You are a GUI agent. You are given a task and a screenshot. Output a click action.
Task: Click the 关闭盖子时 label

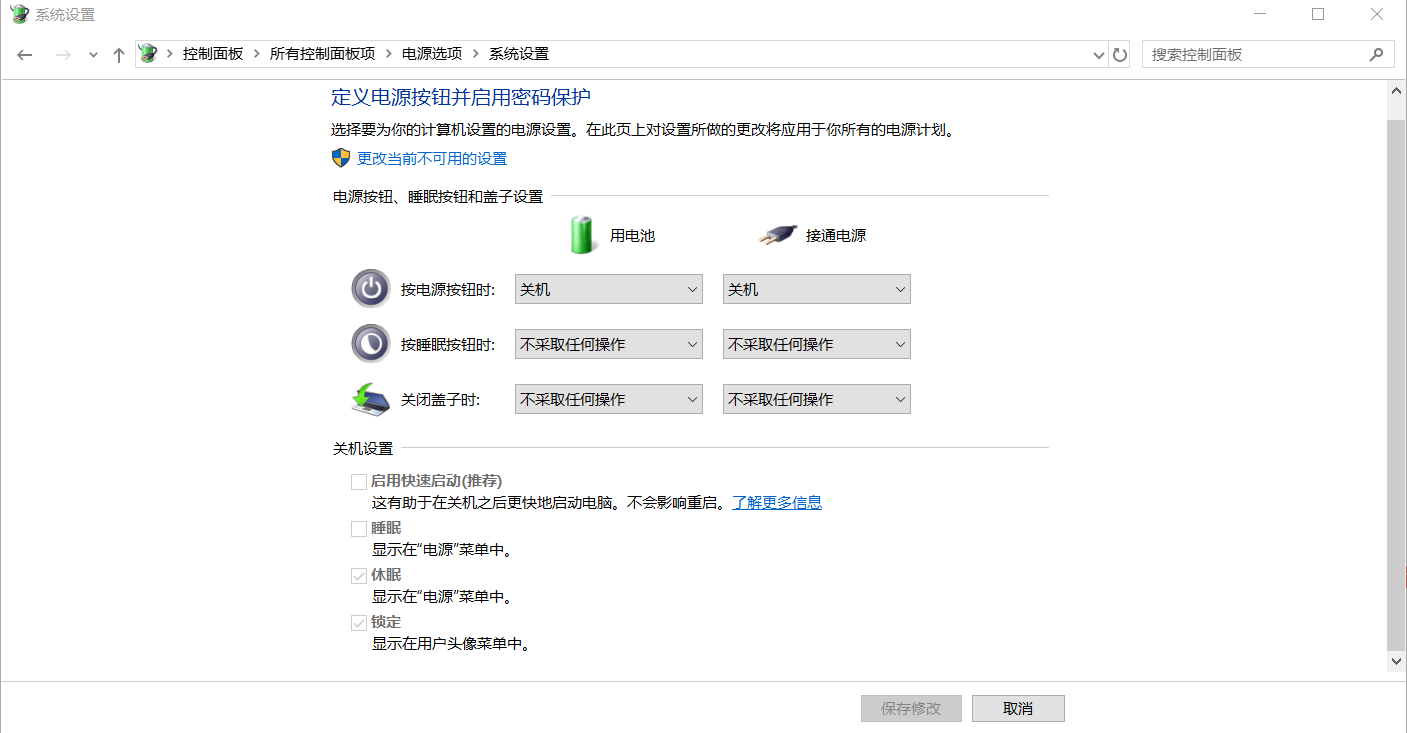(441, 399)
